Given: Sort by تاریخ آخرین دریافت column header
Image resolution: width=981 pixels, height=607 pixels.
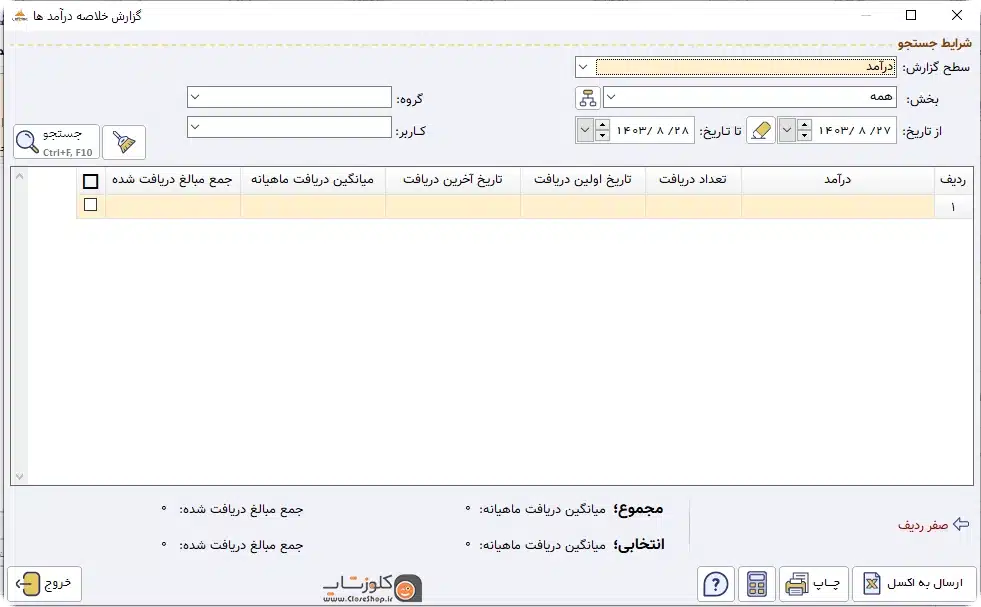Looking at the screenshot, I should click(453, 180).
